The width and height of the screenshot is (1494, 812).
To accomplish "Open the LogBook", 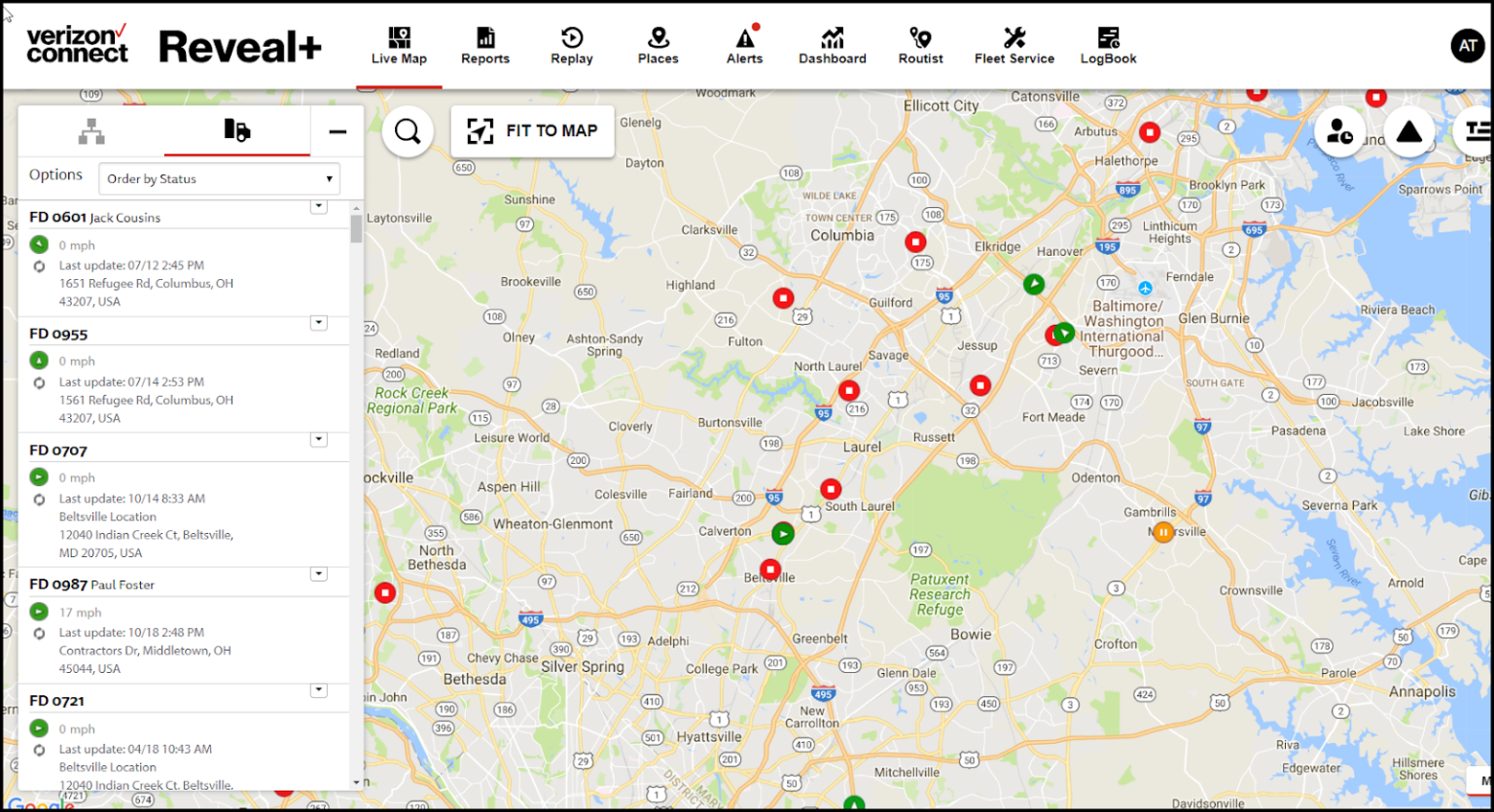I will tap(1108, 45).
